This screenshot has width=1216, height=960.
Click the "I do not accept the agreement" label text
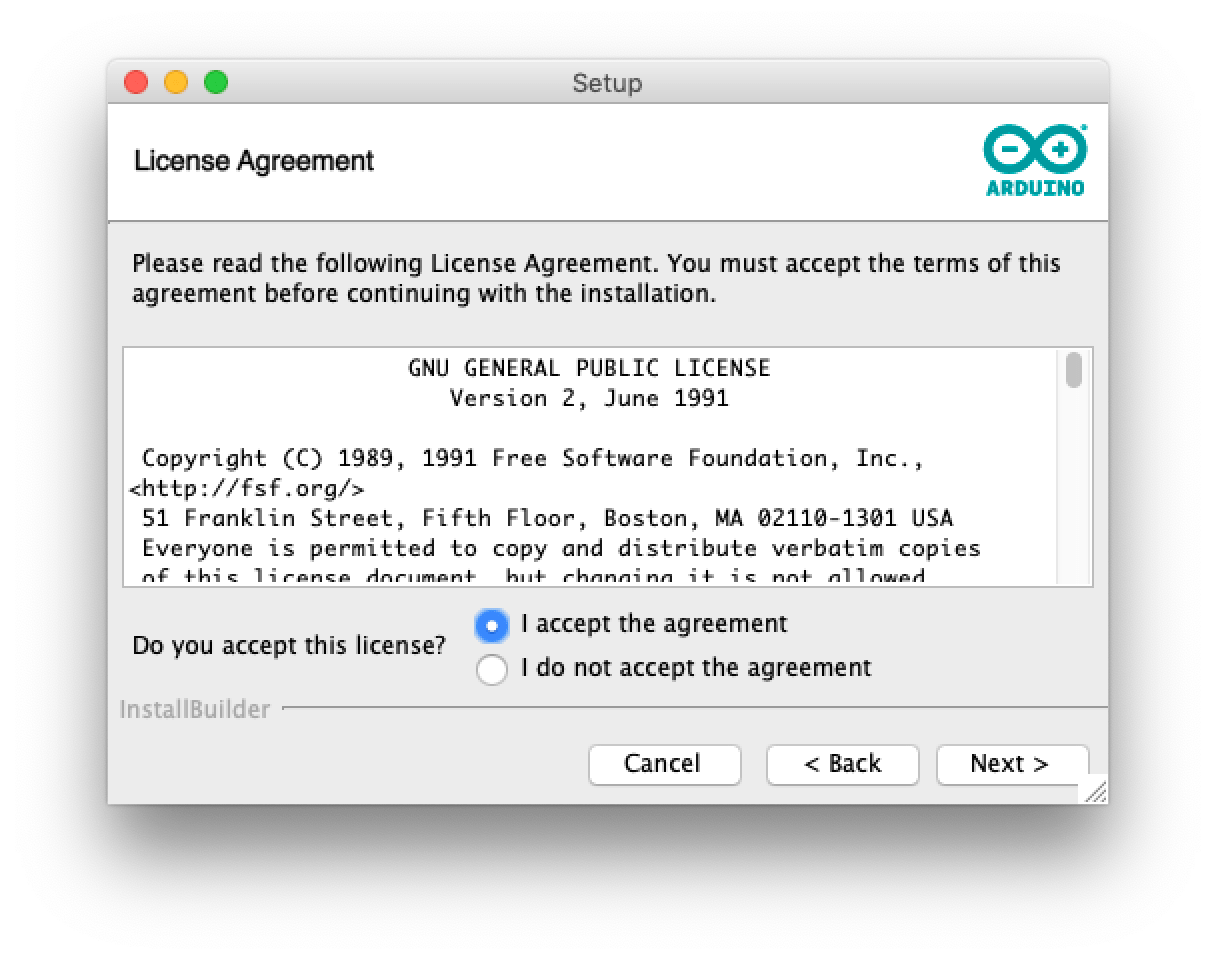click(x=696, y=667)
